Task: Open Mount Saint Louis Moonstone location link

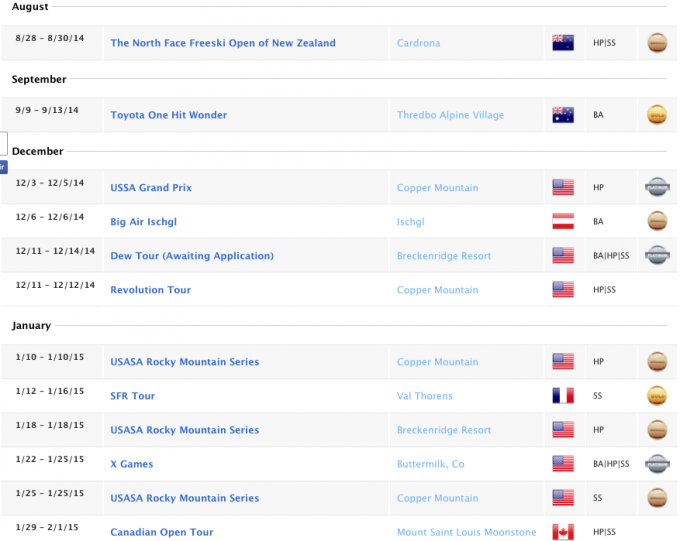Action: pyautogui.click(x=466, y=532)
